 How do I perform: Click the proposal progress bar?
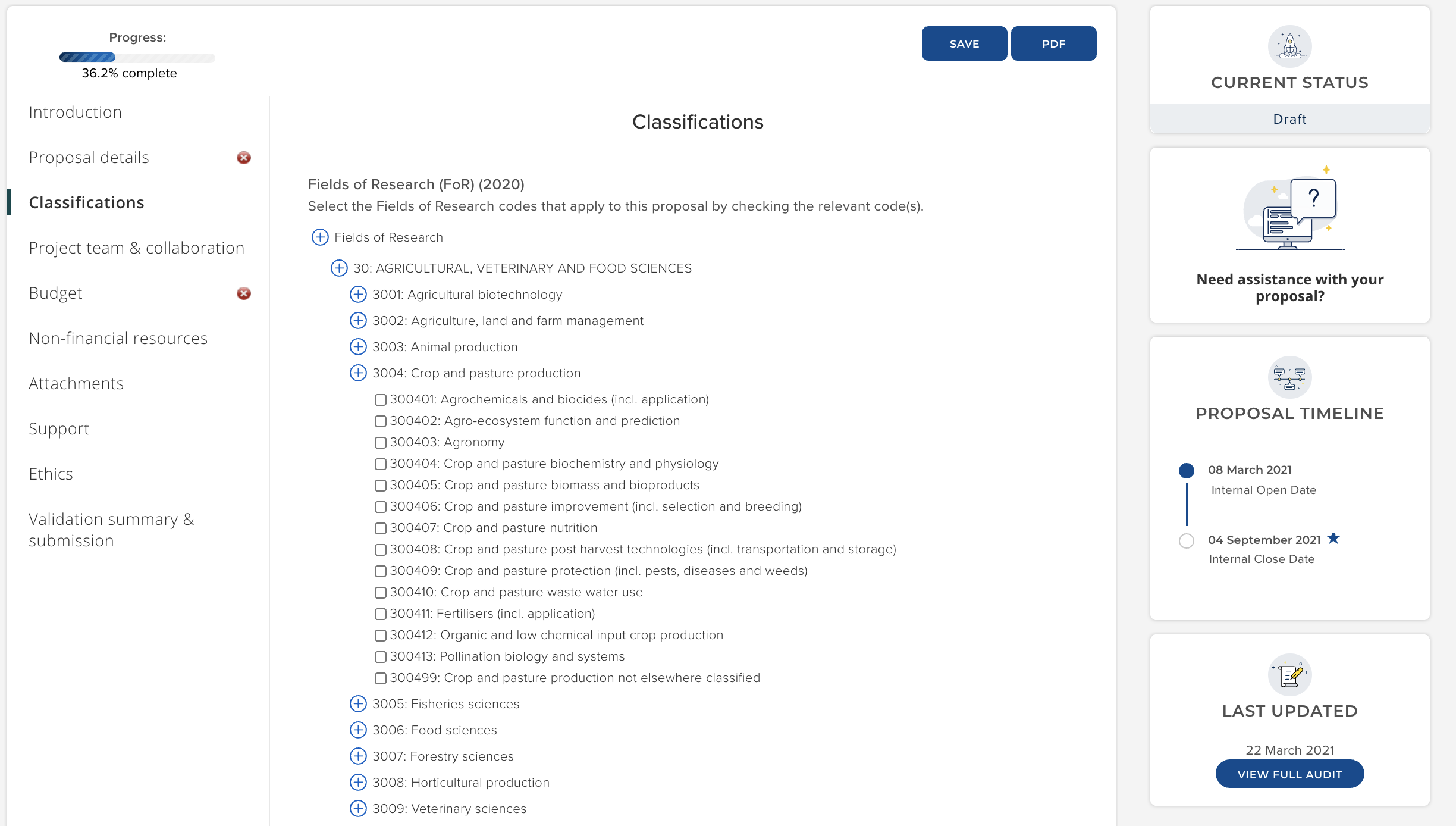[x=137, y=58]
